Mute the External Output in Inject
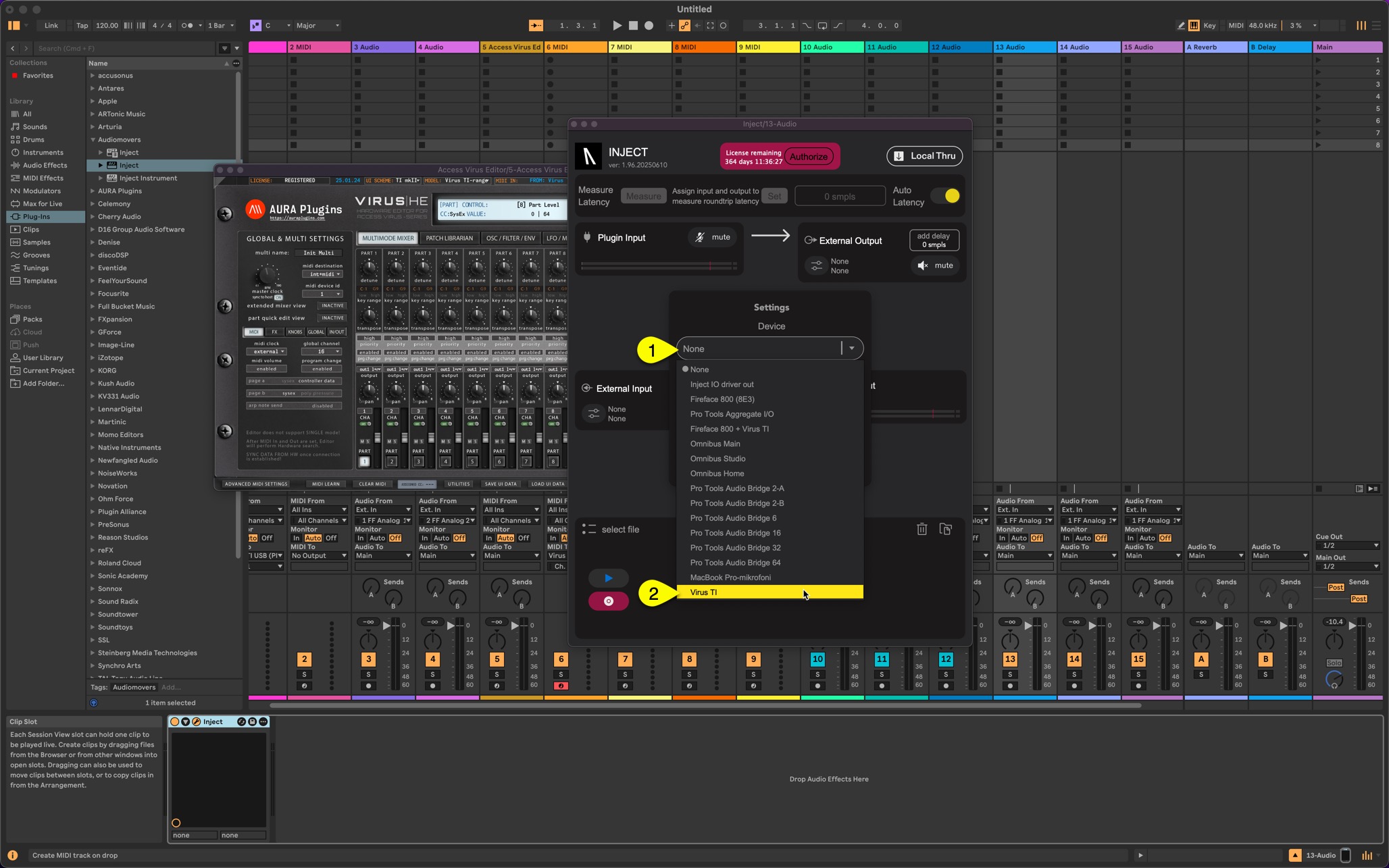The width and height of the screenshot is (1389, 868). click(x=935, y=265)
